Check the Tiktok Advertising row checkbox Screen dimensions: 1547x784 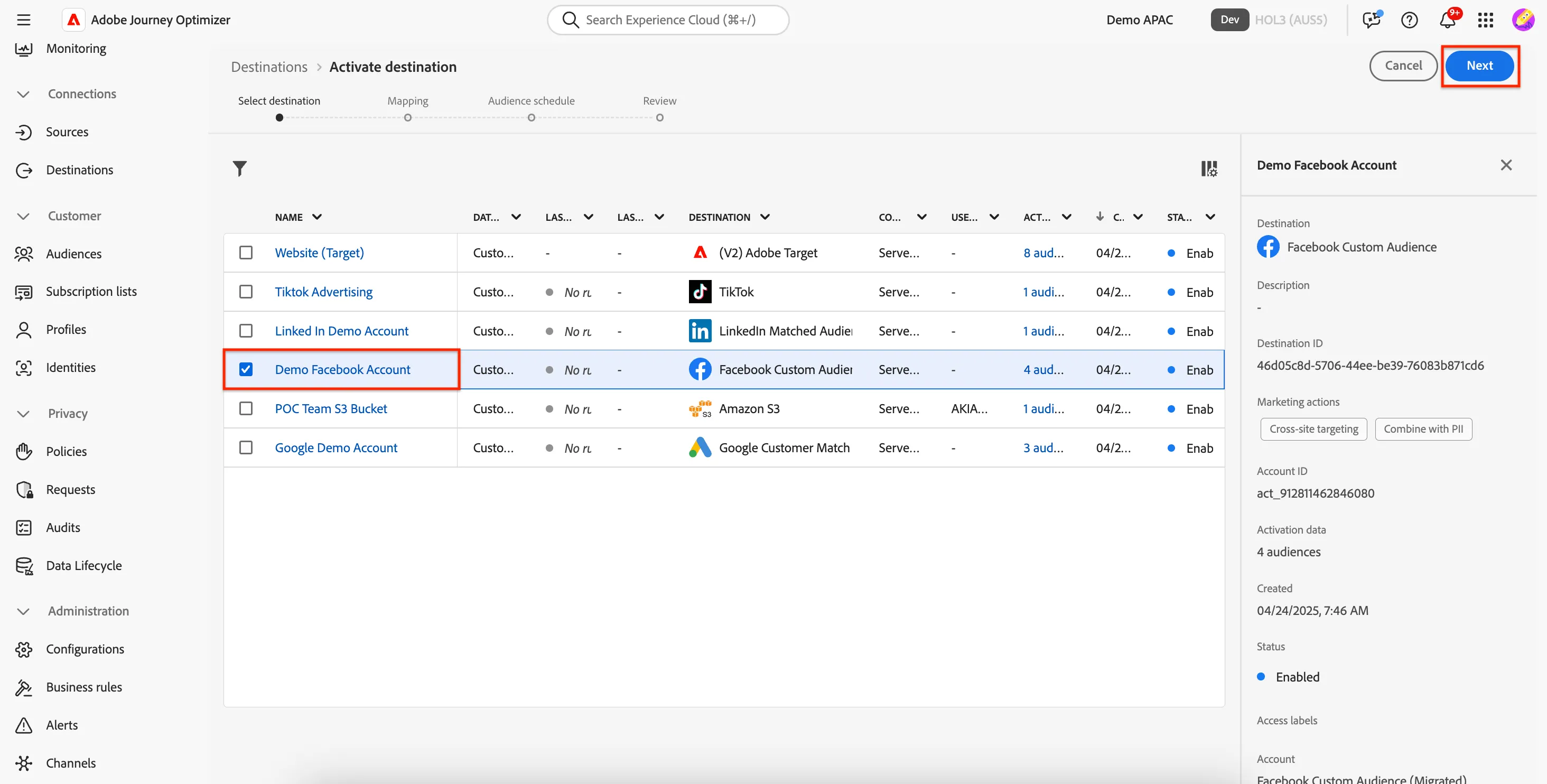246,292
